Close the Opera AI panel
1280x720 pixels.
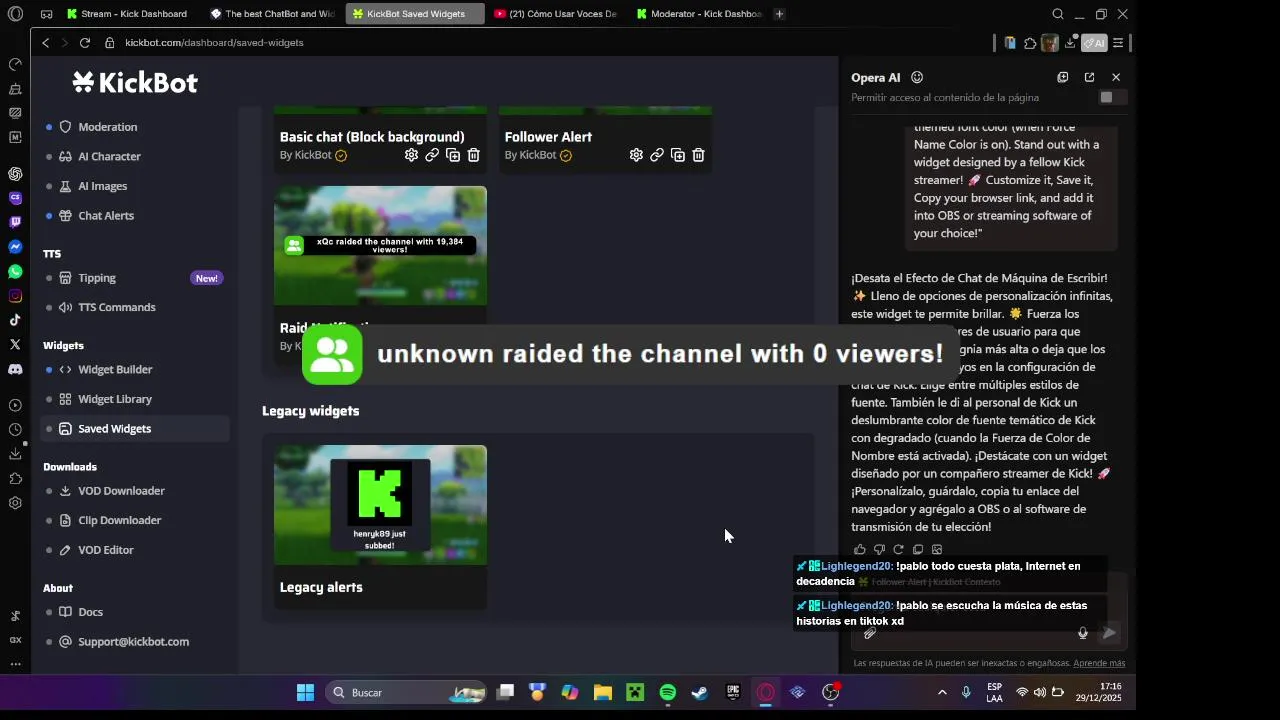(x=1116, y=77)
